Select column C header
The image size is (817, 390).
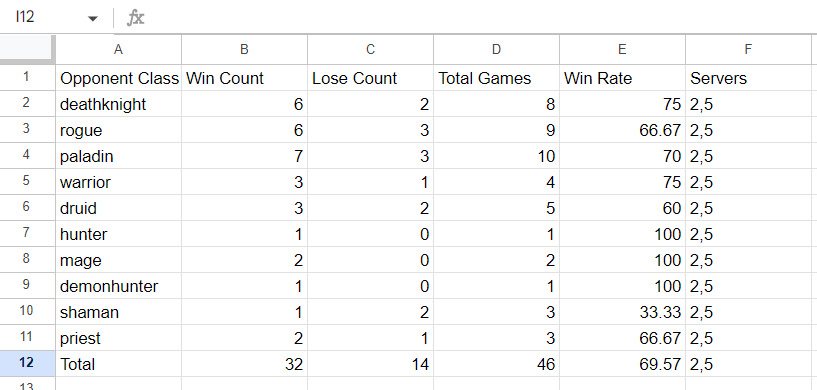click(x=370, y=50)
